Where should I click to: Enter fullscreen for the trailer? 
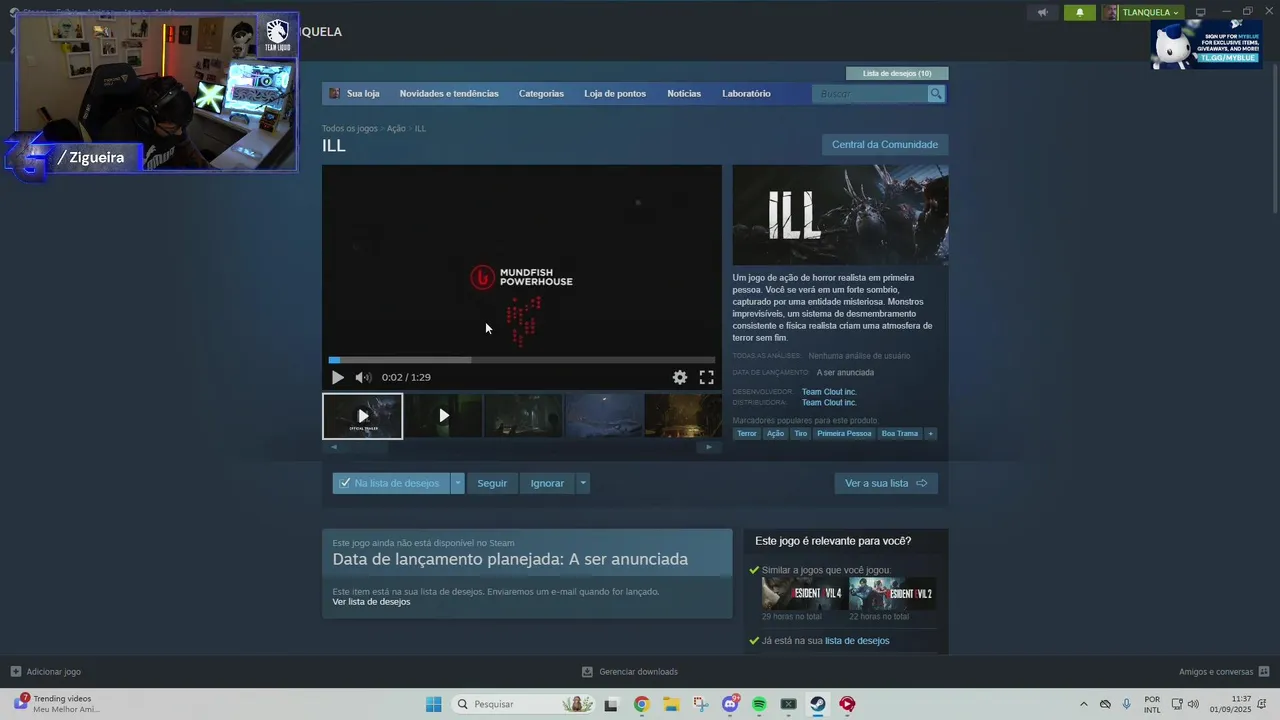(x=706, y=377)
